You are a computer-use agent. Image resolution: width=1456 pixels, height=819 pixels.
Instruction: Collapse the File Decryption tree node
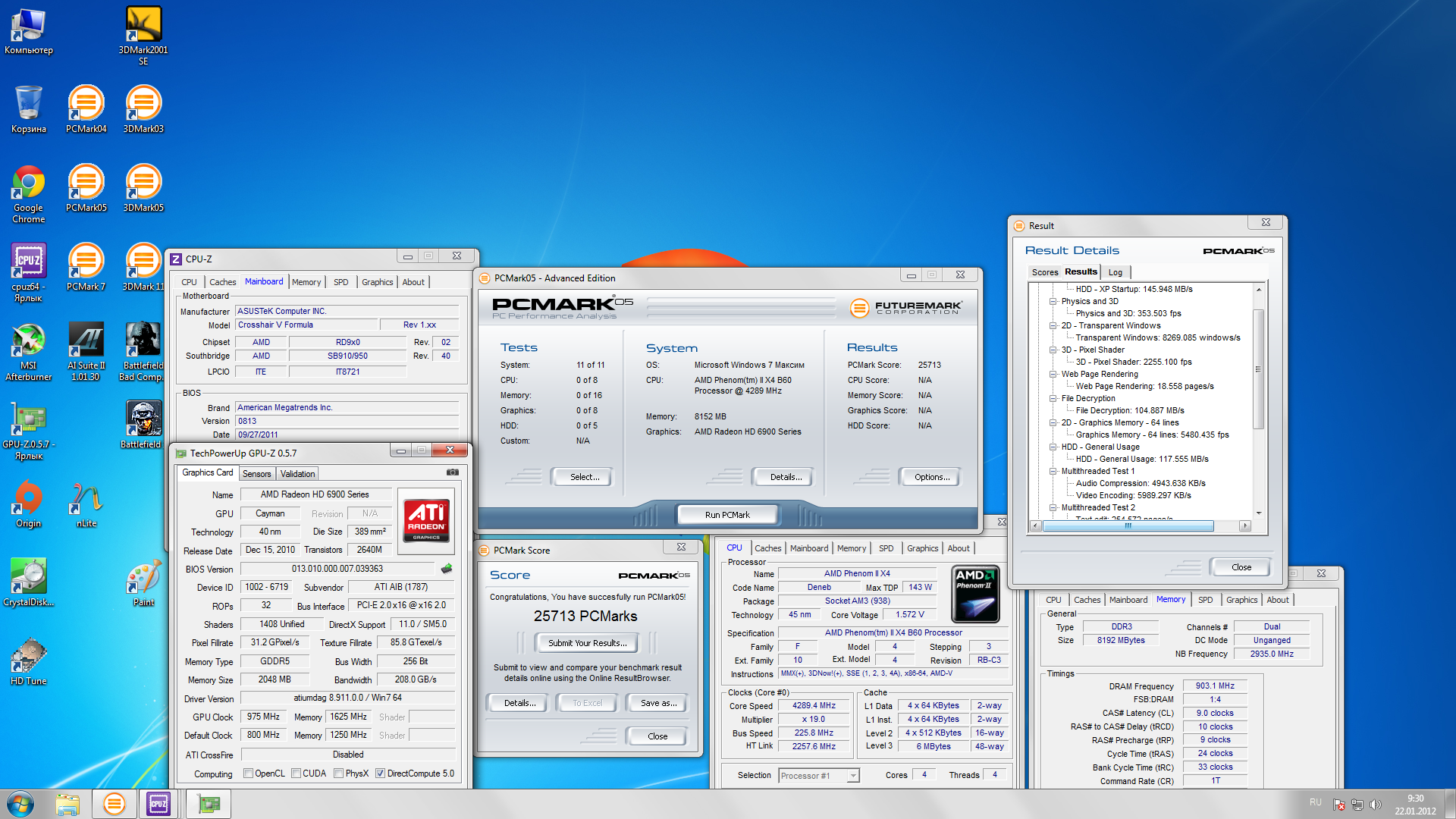pos(1053,399)
